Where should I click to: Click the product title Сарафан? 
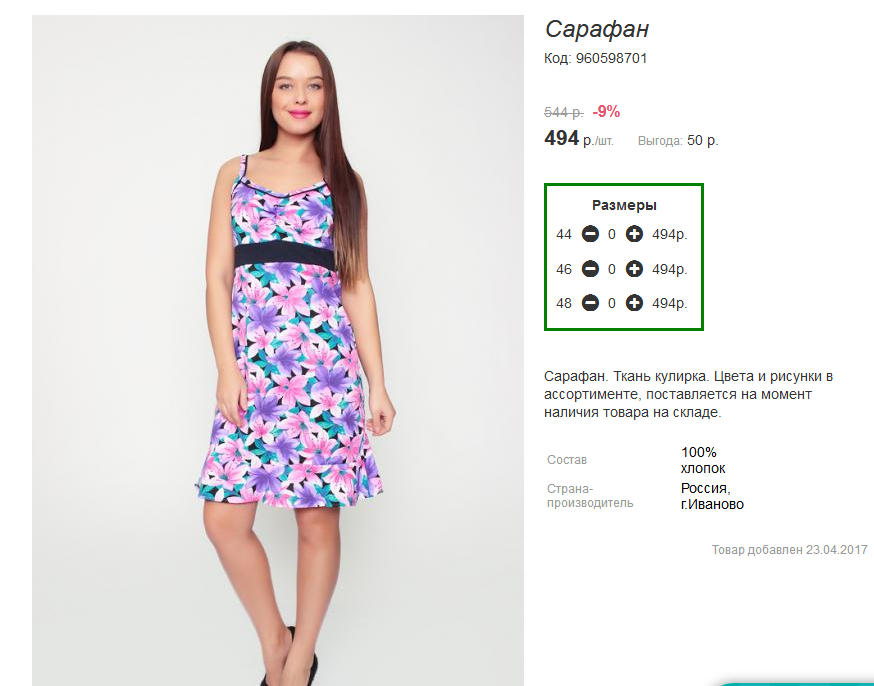pyautogui.click(x=597, y=29)
